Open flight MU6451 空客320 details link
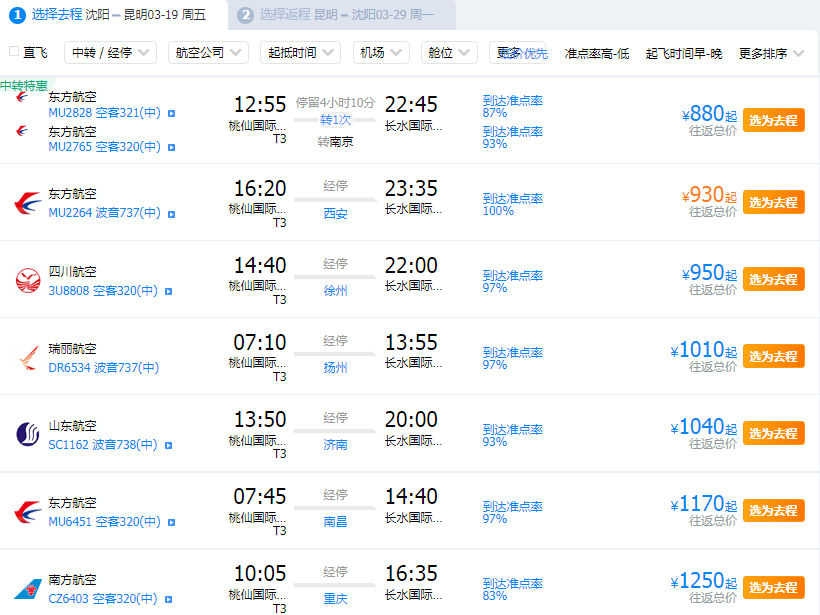The image size is (820, 615). (x=105, y=522)
